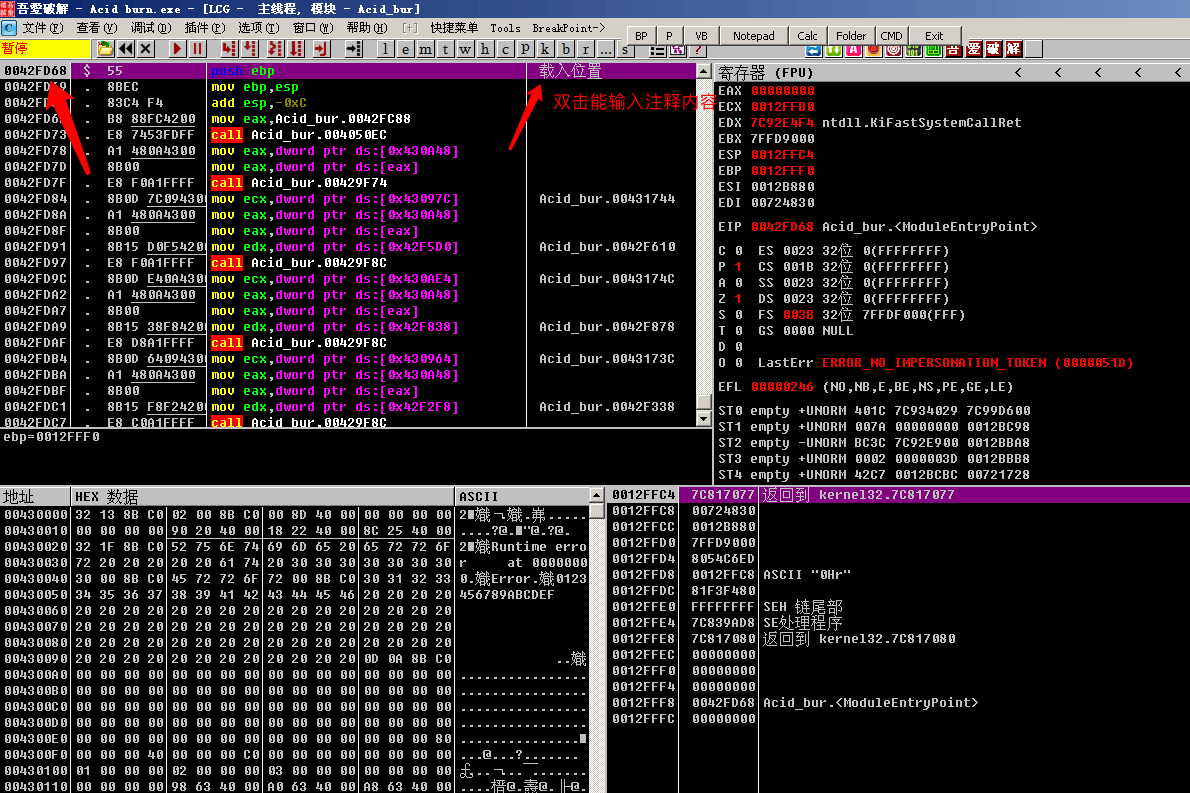Screen dimensions: 1190x793
Task: Open Threads window via 't' button
Action: (x=445, y=49)
